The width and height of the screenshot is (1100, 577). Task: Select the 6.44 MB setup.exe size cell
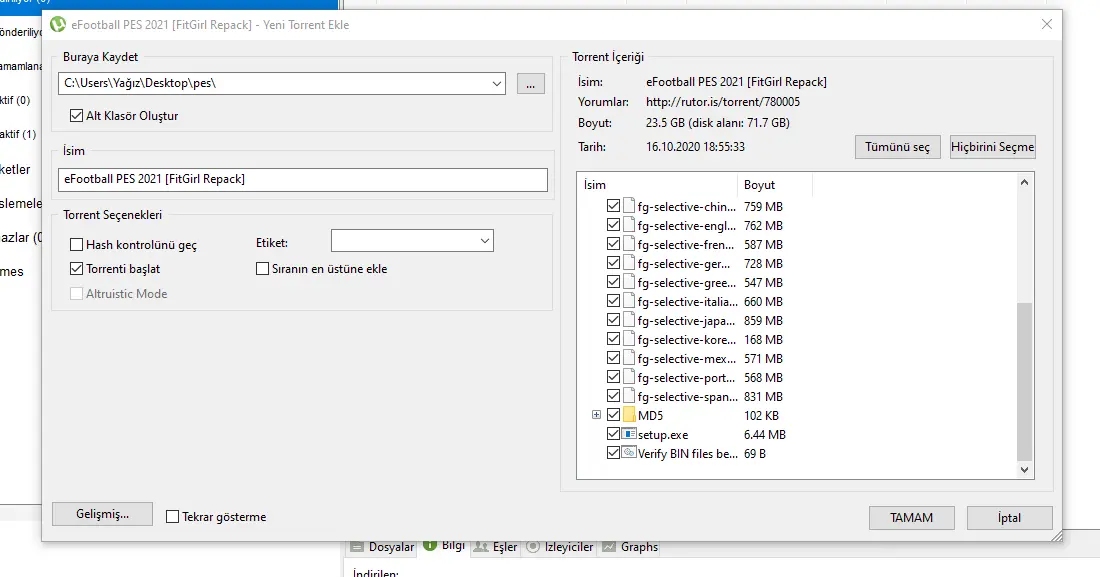point(765,435)
